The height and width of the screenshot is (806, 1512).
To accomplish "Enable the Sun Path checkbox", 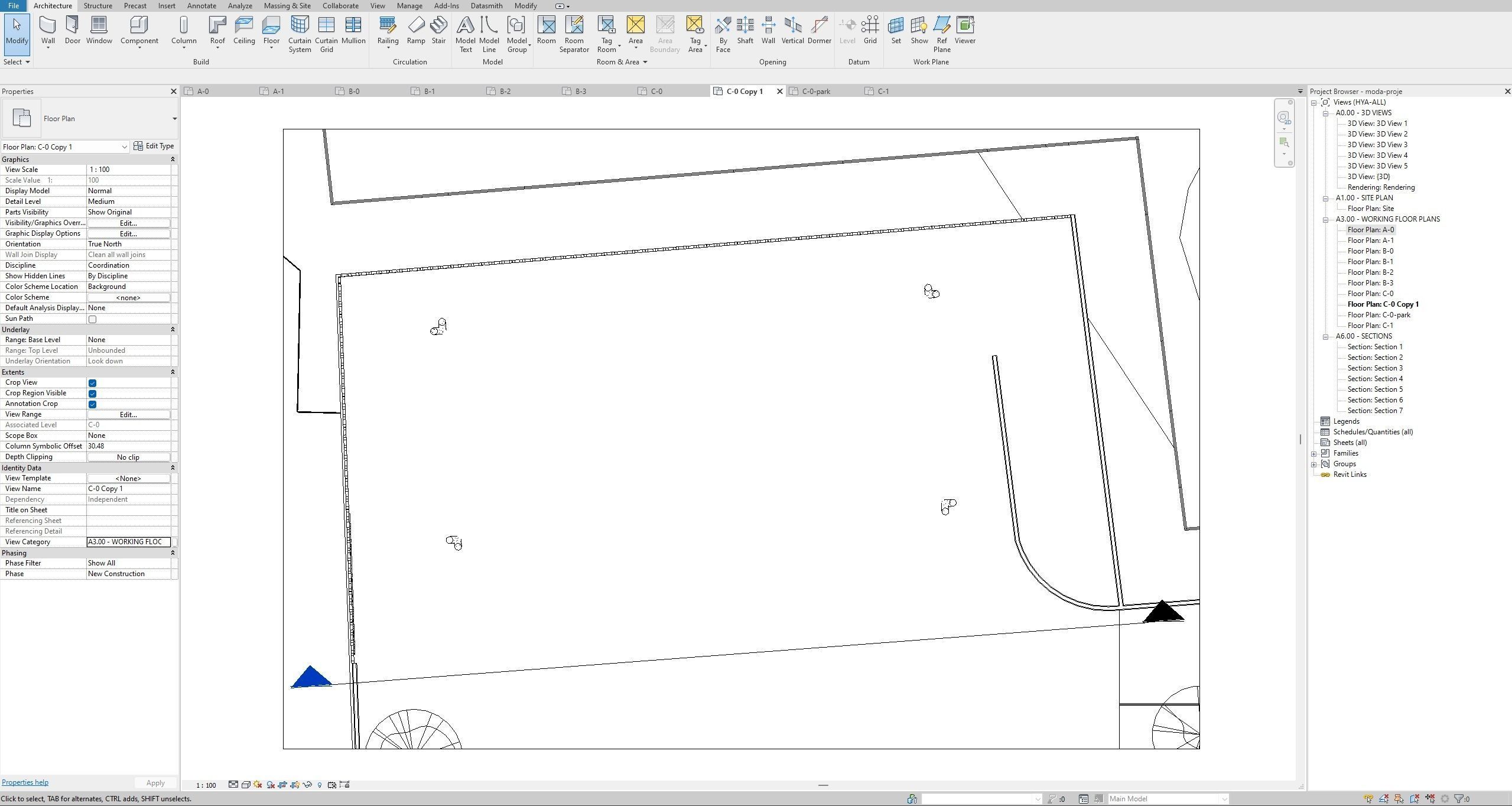I will click(93, 319).
